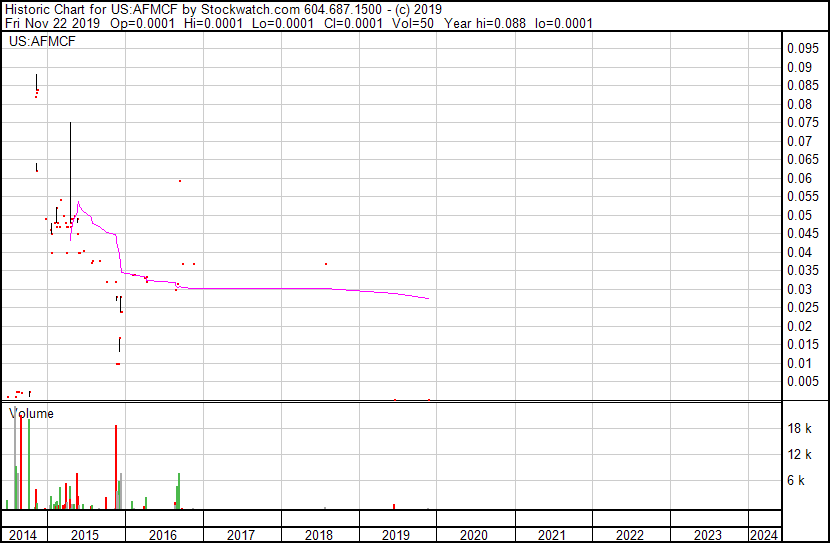Select the 6 k volume axis label
830x543 pixels.
pyautogui.click(x=796, y=481)
